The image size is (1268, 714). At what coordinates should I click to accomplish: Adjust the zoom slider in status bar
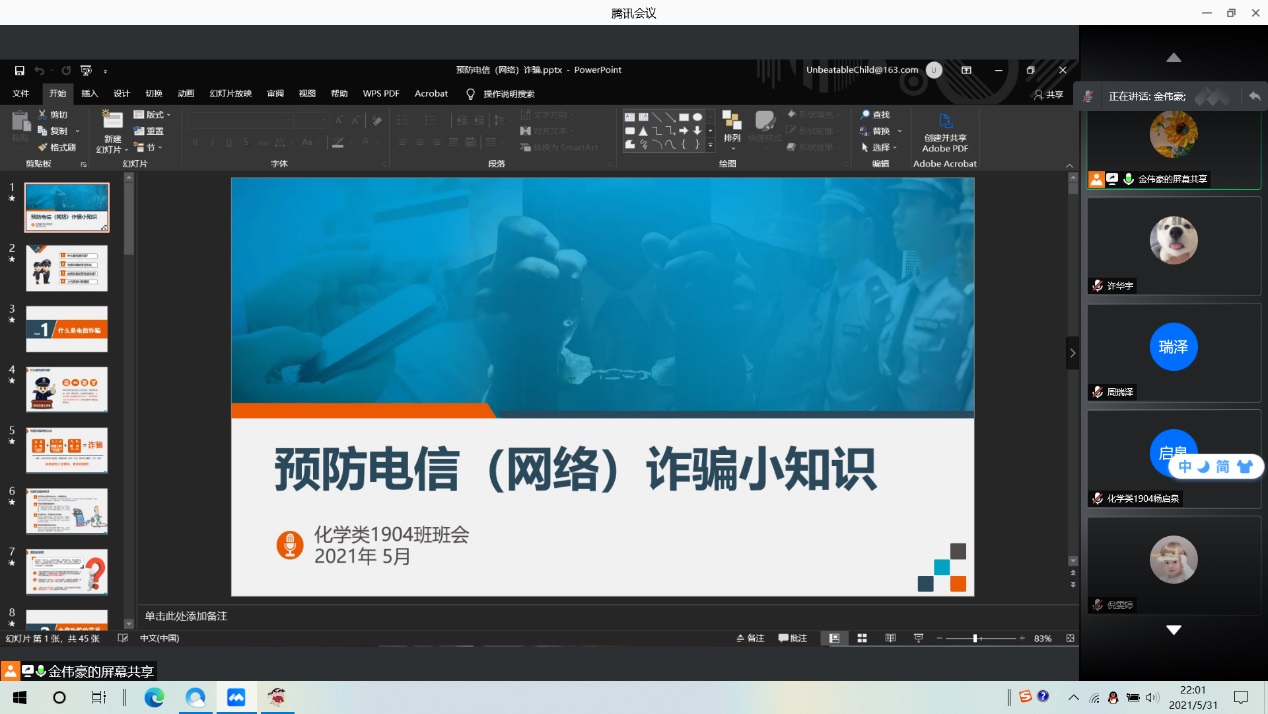[975, 638]
